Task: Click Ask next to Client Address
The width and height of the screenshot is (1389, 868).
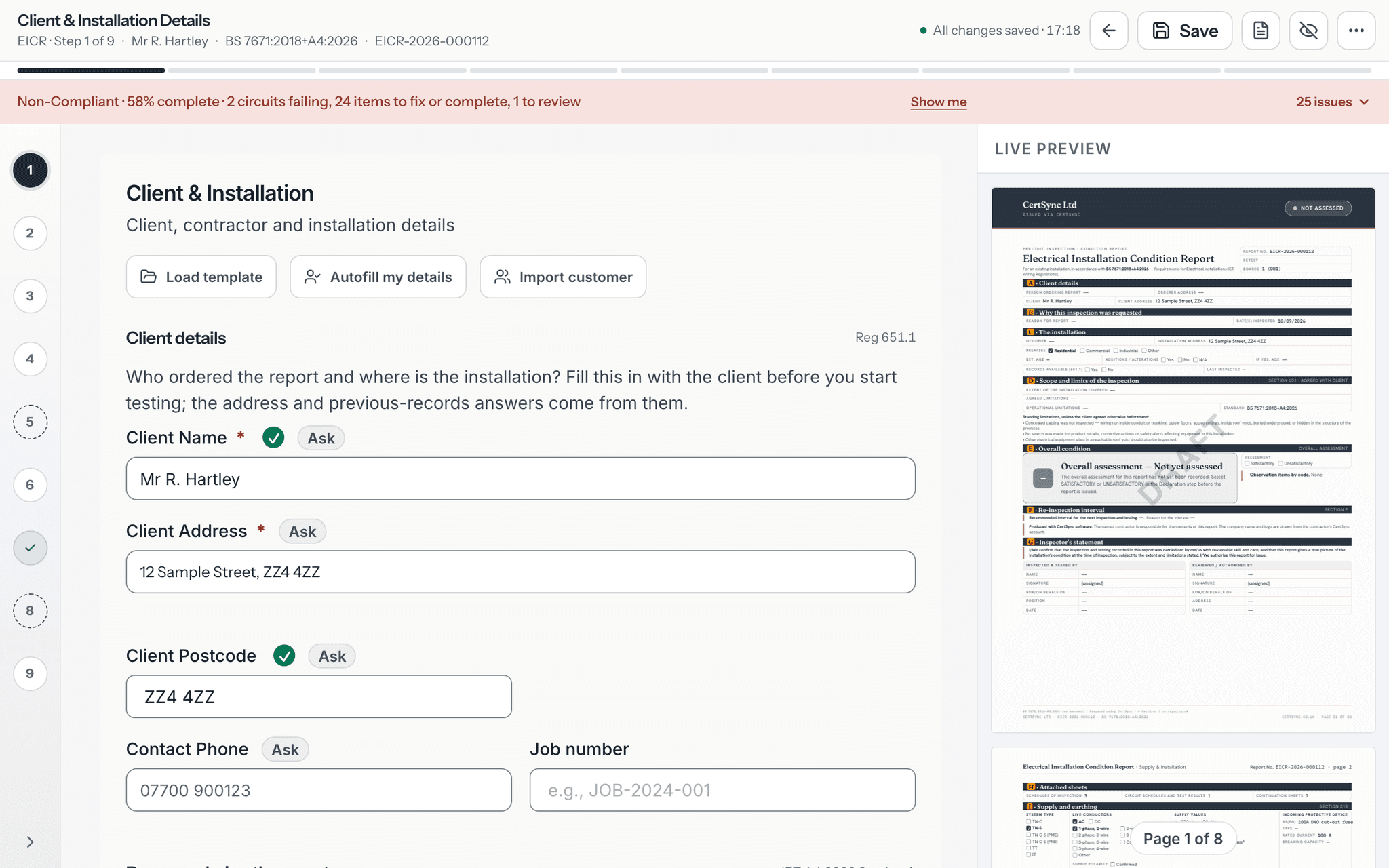Action: (302, 532)
